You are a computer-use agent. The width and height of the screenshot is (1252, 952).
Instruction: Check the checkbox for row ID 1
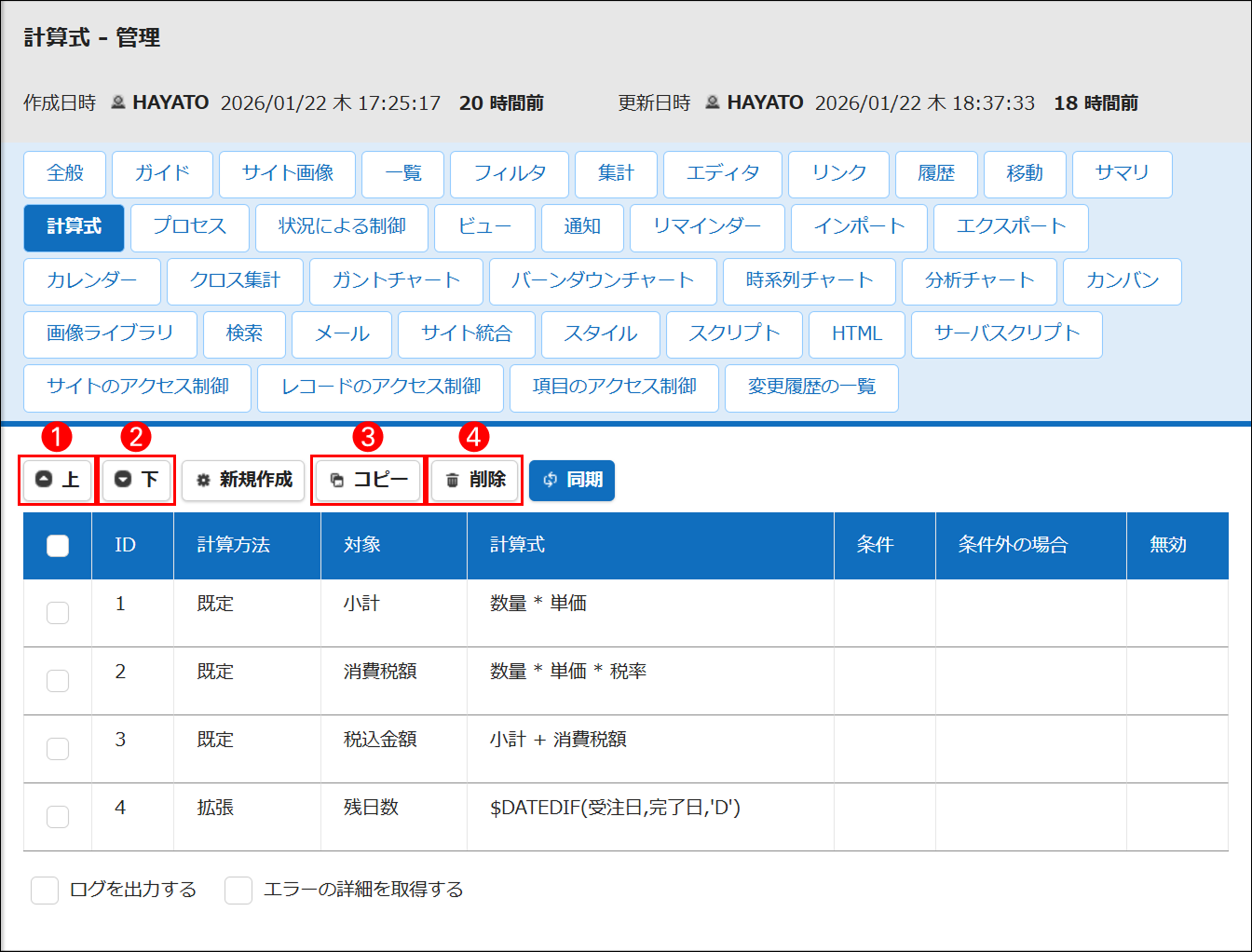click(x=58, y=613)
